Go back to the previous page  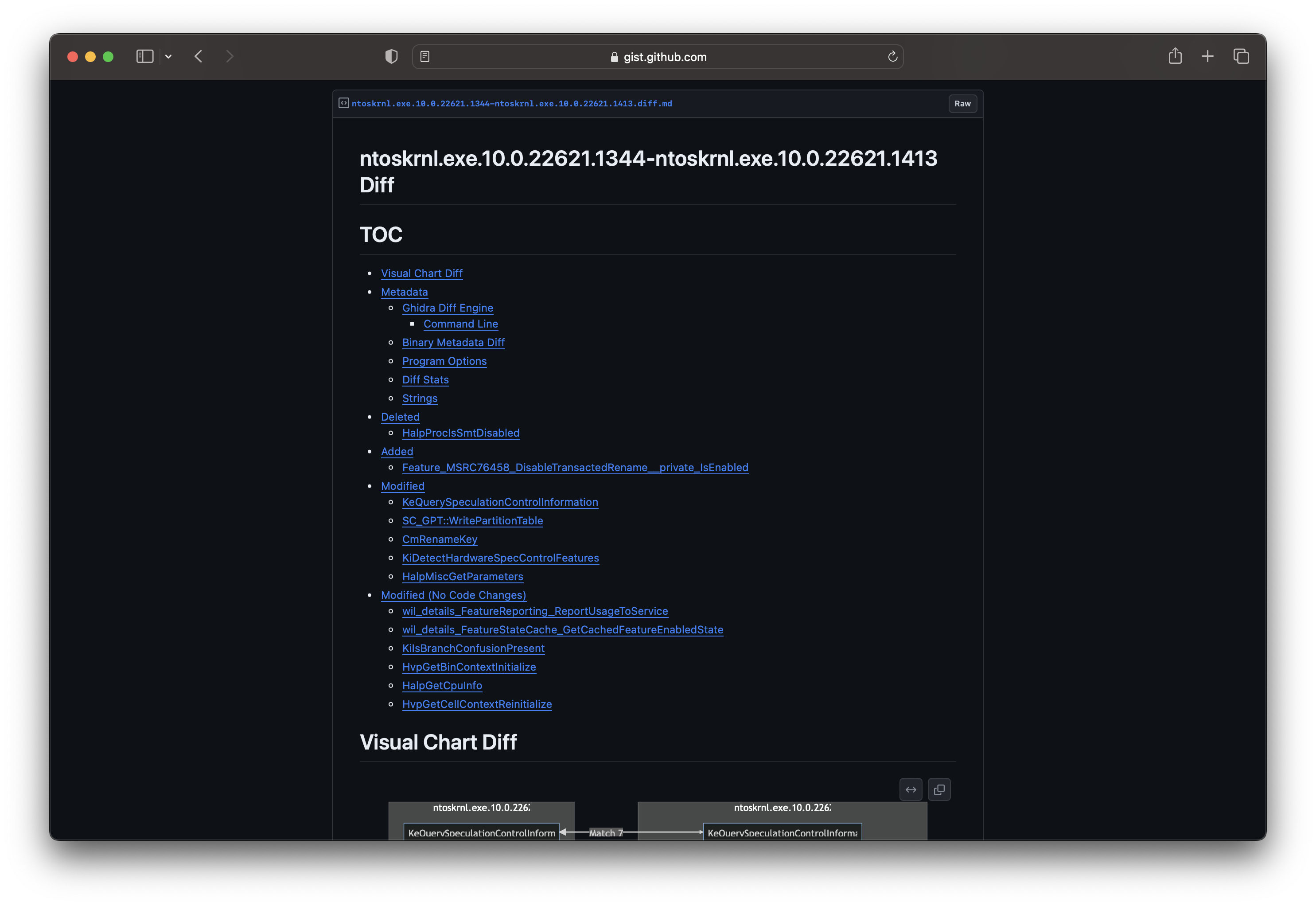198,56
